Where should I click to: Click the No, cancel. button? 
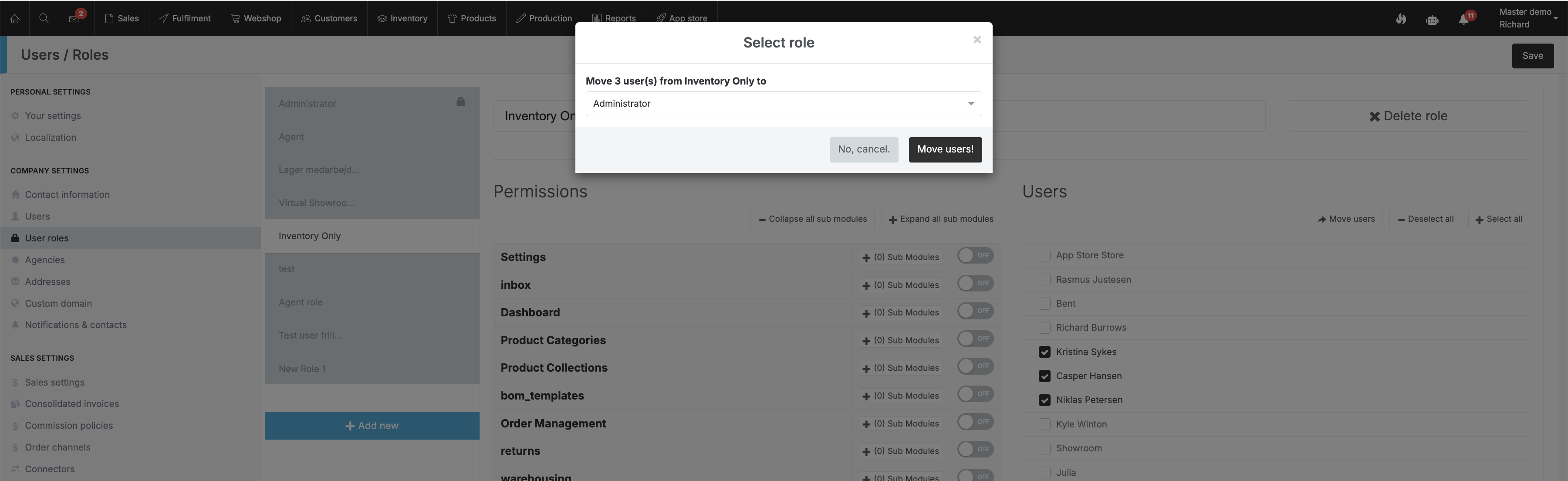[863, 149]
